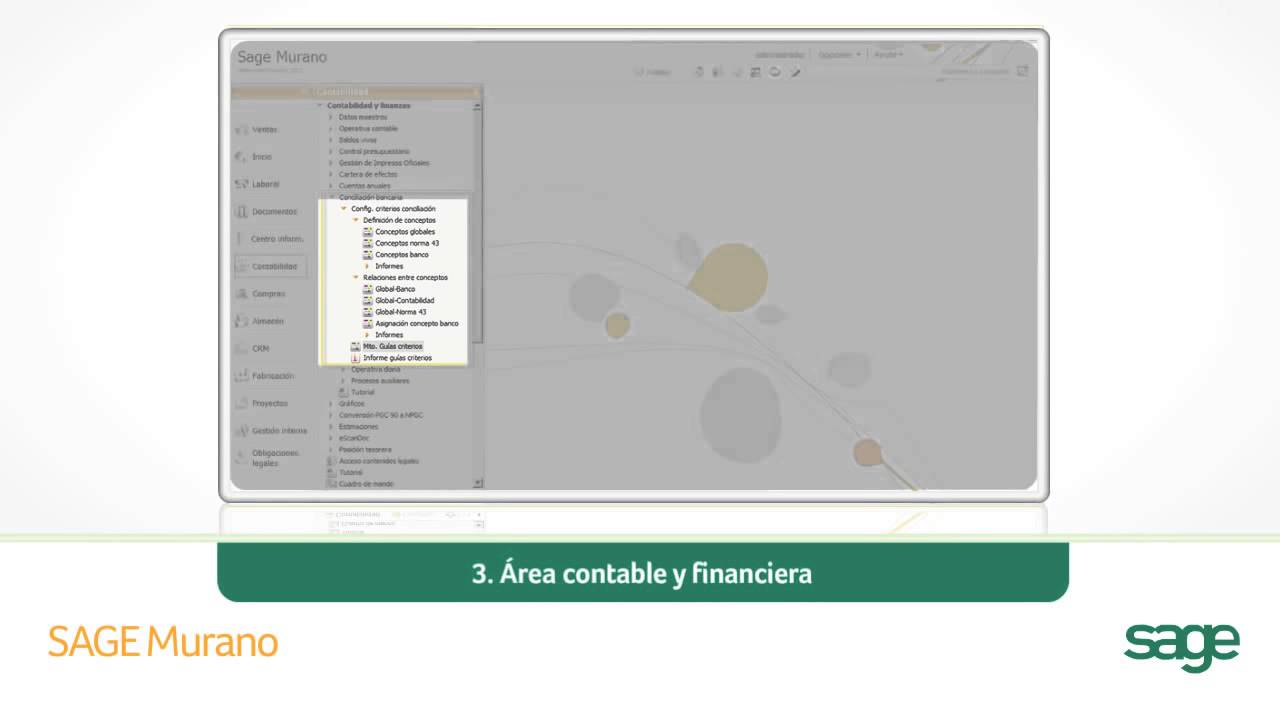The height and width of the screenshot is (720, 1280).
Task: Open the Global-Contabilidad relation icon
Action: tap(367, 300)
